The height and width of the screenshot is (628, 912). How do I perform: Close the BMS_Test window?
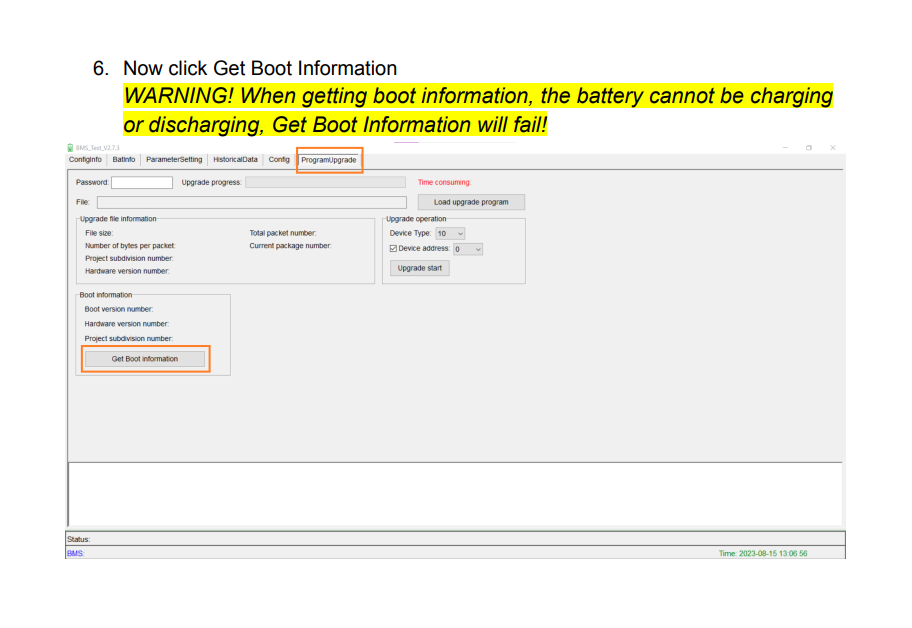click(x=832, y=148)
